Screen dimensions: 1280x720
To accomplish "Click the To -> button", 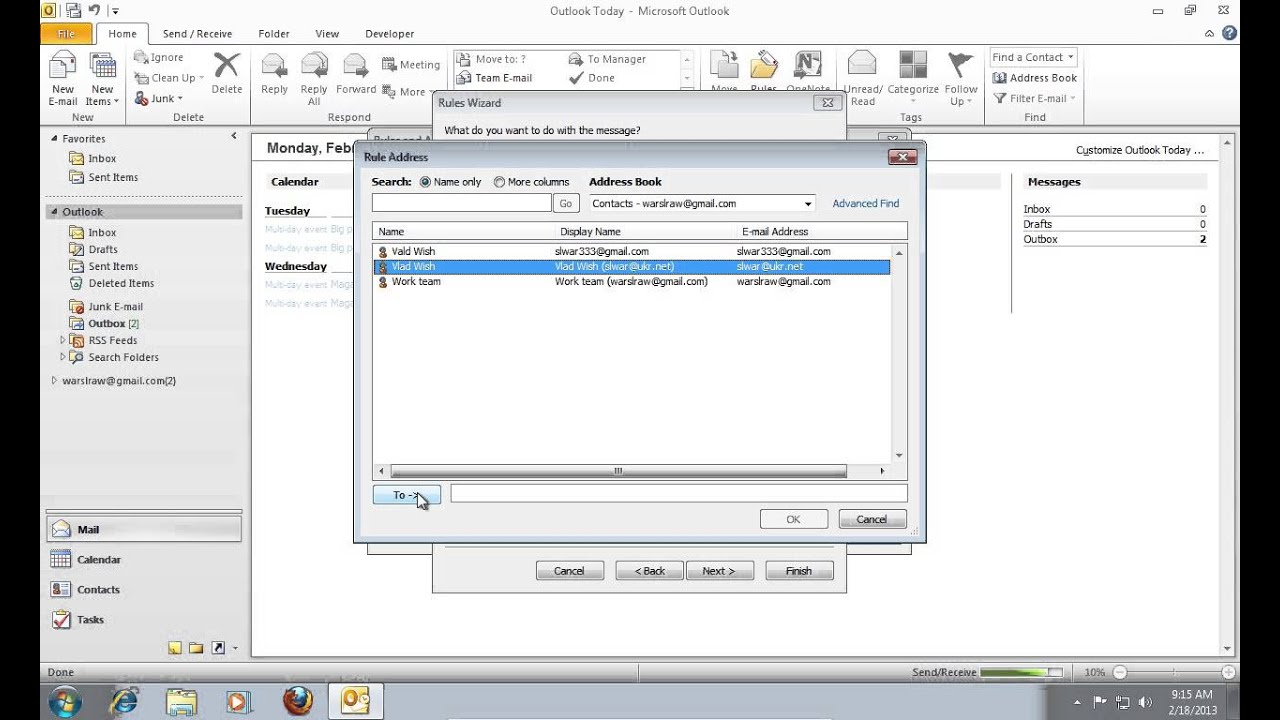I will (x=406, y=495).
